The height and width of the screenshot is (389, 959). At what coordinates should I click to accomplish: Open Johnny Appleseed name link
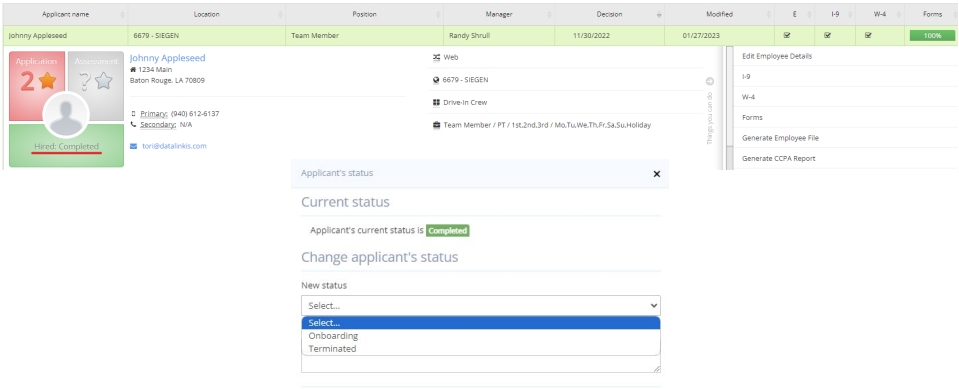pyautogui.click(x=168, y=58)
